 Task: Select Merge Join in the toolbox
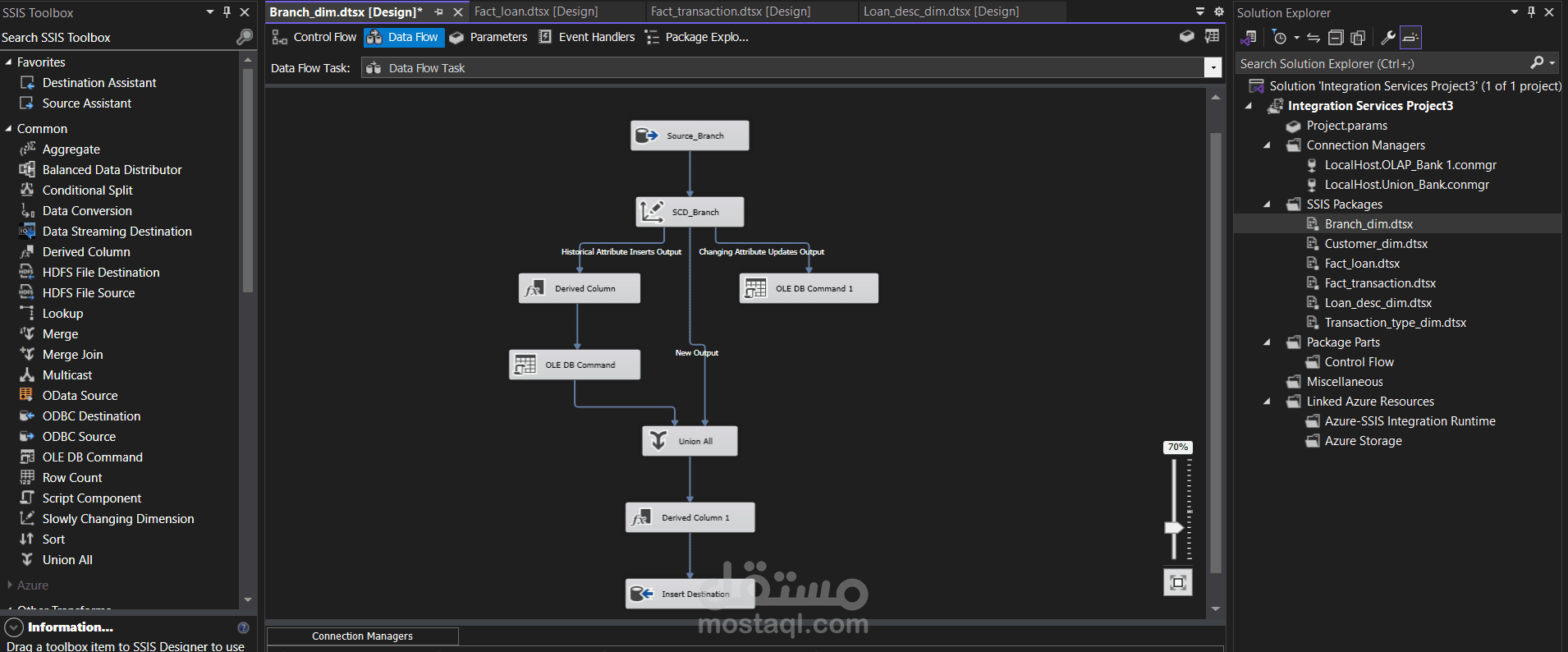point(72,355)
